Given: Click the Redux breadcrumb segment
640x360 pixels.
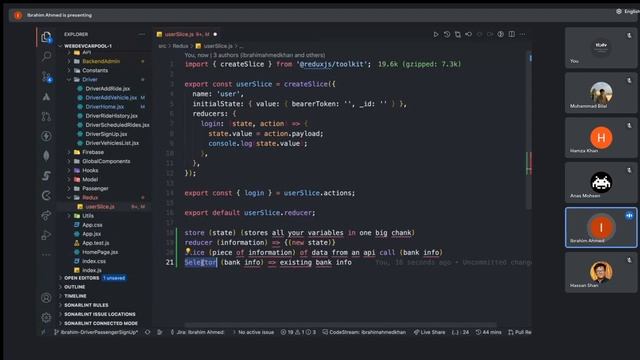Looking at the screenshot, I should (x=180, y=46).
